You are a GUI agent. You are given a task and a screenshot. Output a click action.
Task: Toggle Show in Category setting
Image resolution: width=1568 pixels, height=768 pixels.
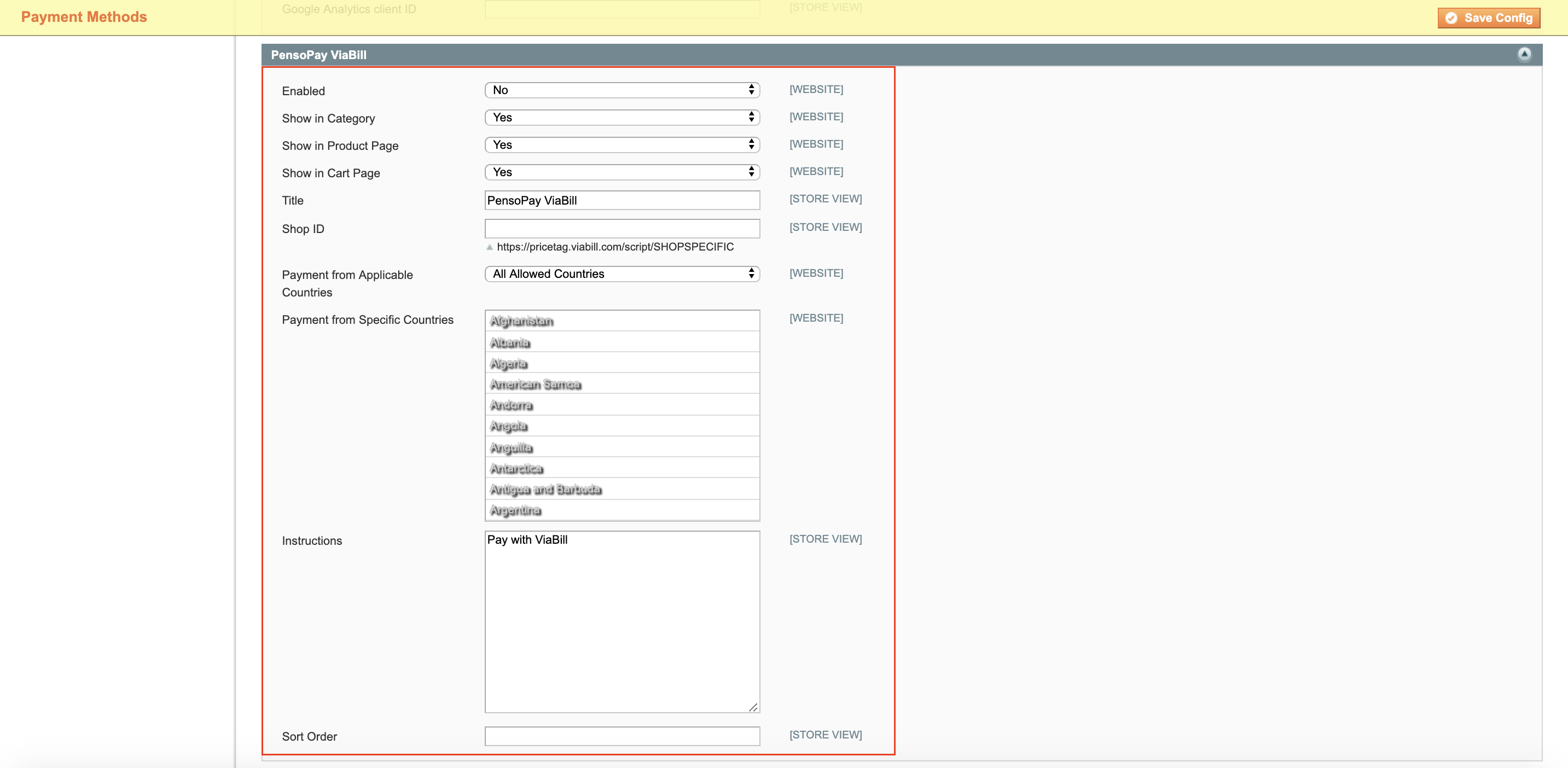point(622,117)
